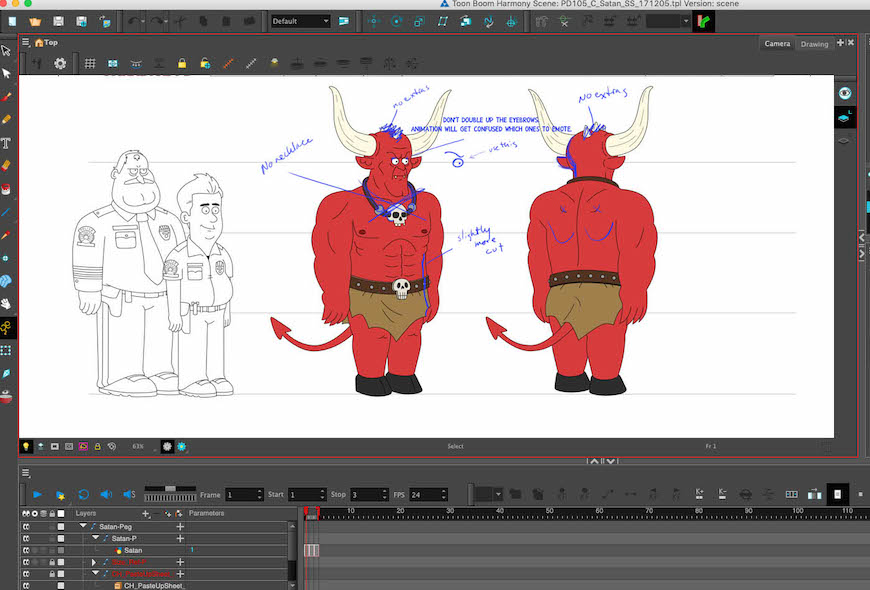Click the FPS stepper arrows
The image size is (870, 590).
click(444, 495)
